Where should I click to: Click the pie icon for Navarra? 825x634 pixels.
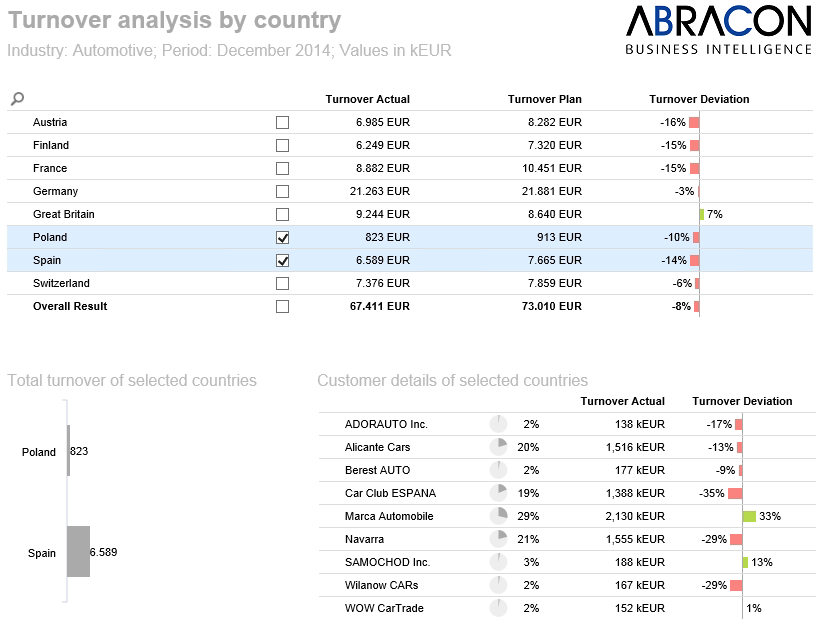[x=498, y=539]
